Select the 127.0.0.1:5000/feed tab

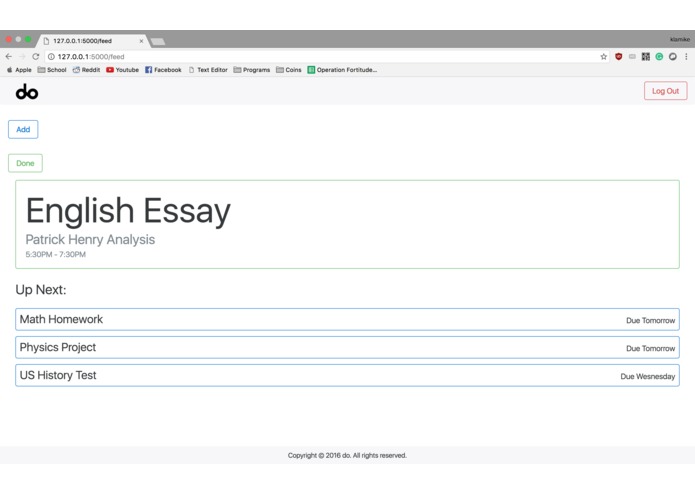(92, 41)
